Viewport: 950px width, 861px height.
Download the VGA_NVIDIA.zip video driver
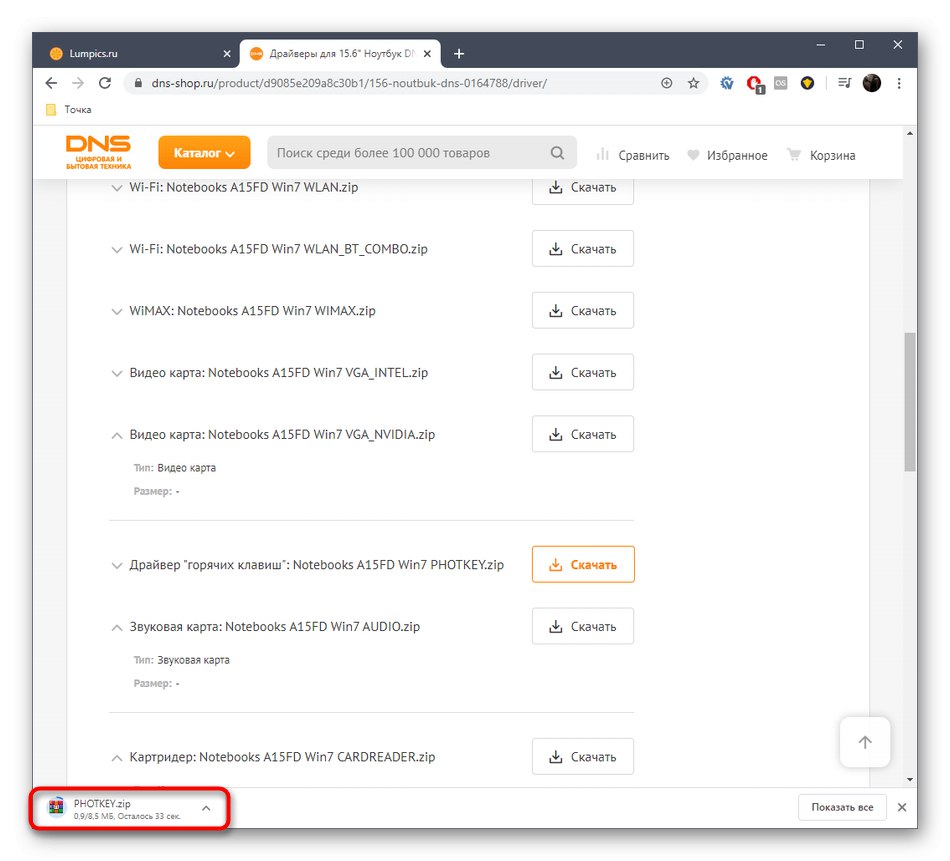(x=583, y=434)
